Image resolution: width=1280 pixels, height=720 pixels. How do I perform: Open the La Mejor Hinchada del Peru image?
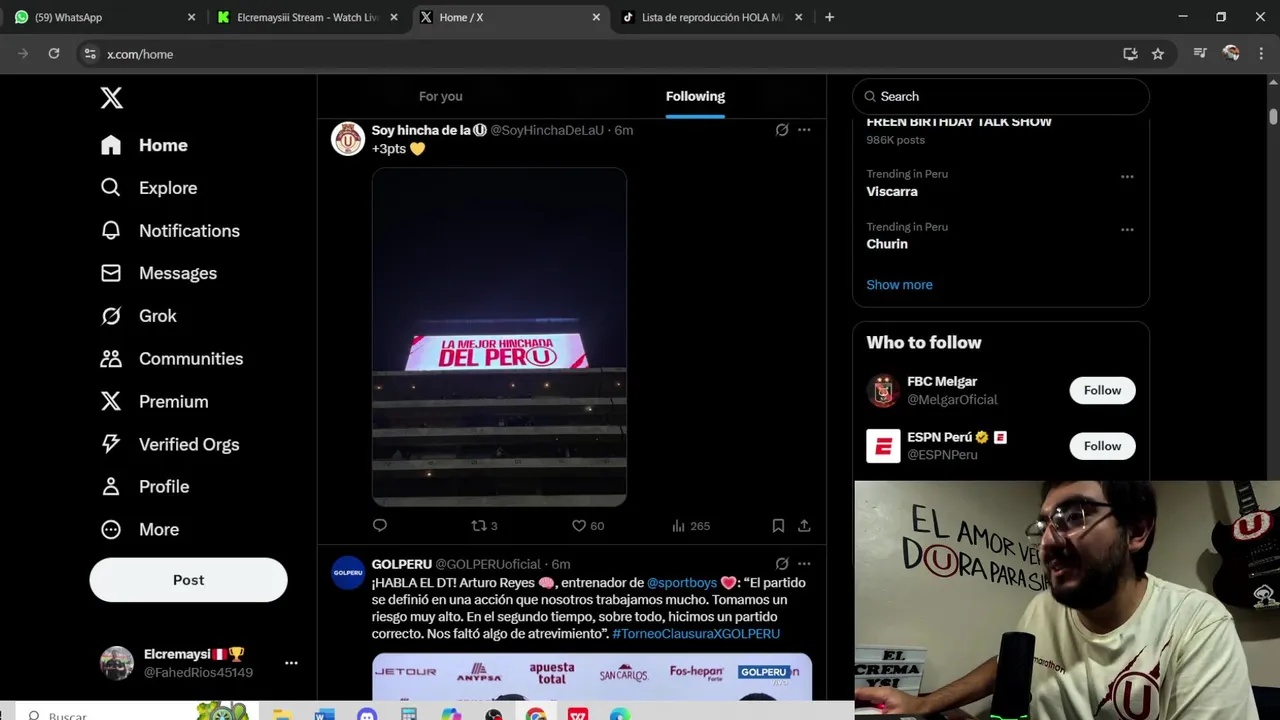tap(499, 336)
